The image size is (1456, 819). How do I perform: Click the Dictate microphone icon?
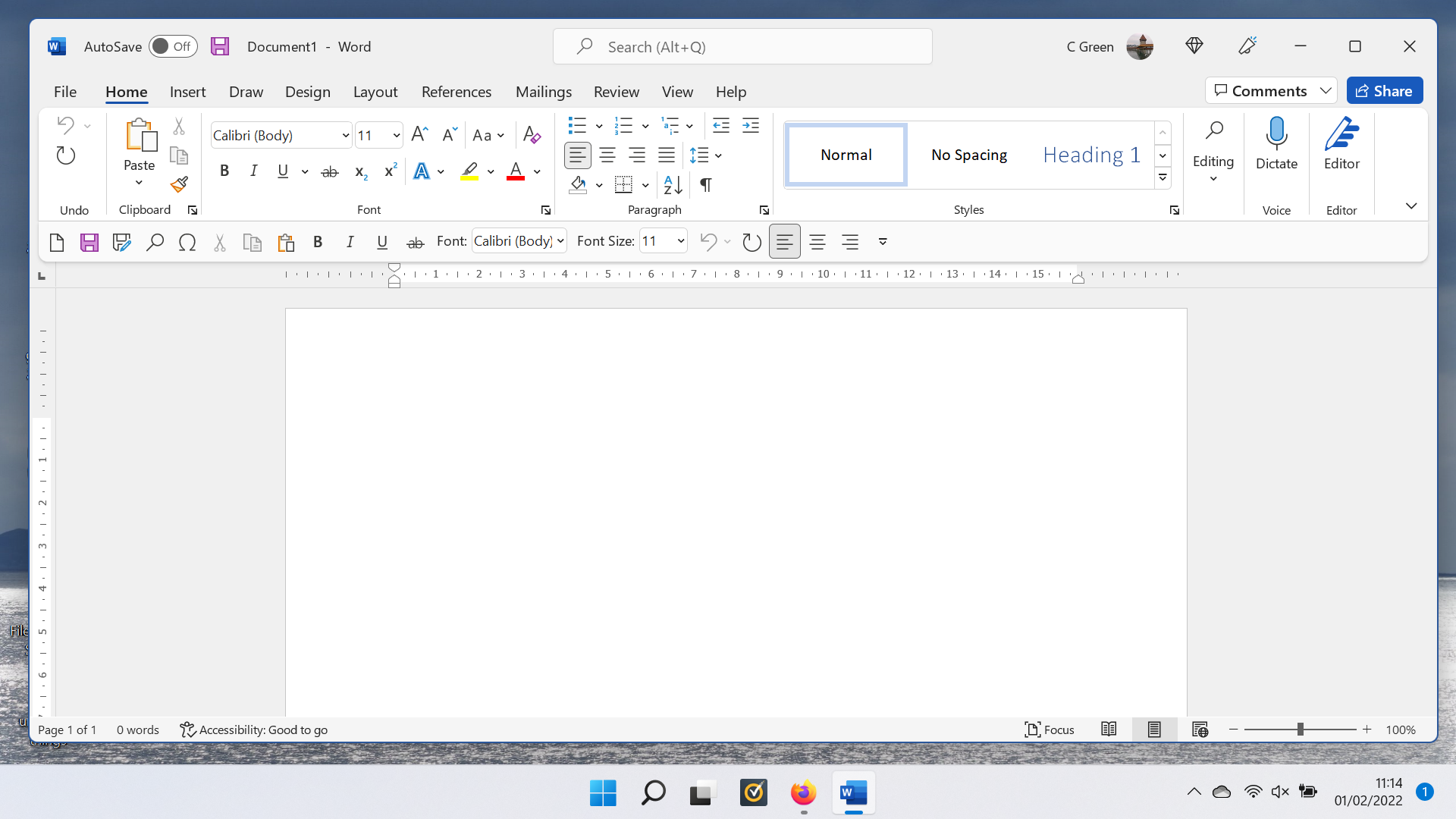(1276, 133)
